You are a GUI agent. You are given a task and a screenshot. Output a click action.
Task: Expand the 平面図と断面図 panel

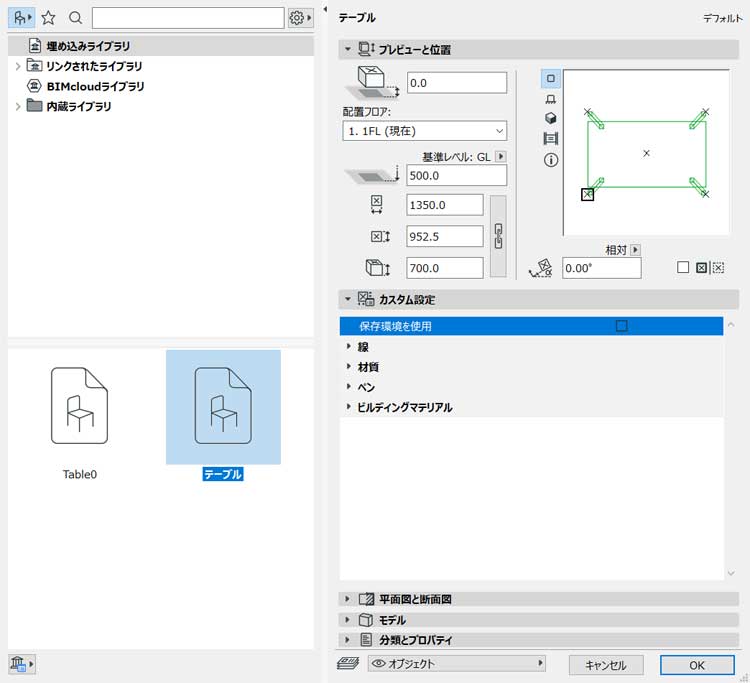tap(348, 599)
